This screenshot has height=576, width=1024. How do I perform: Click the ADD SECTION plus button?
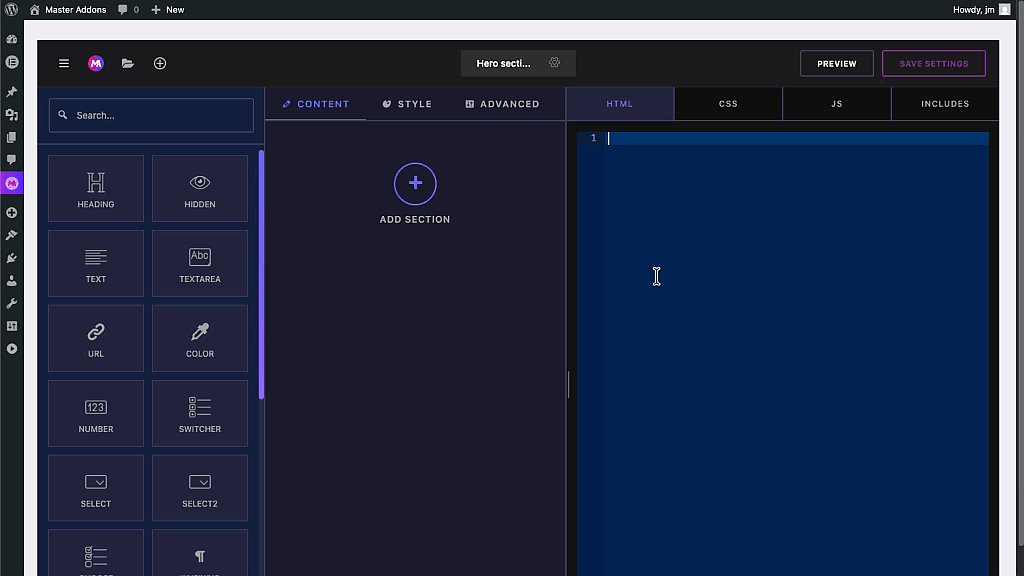coord(415,184)
